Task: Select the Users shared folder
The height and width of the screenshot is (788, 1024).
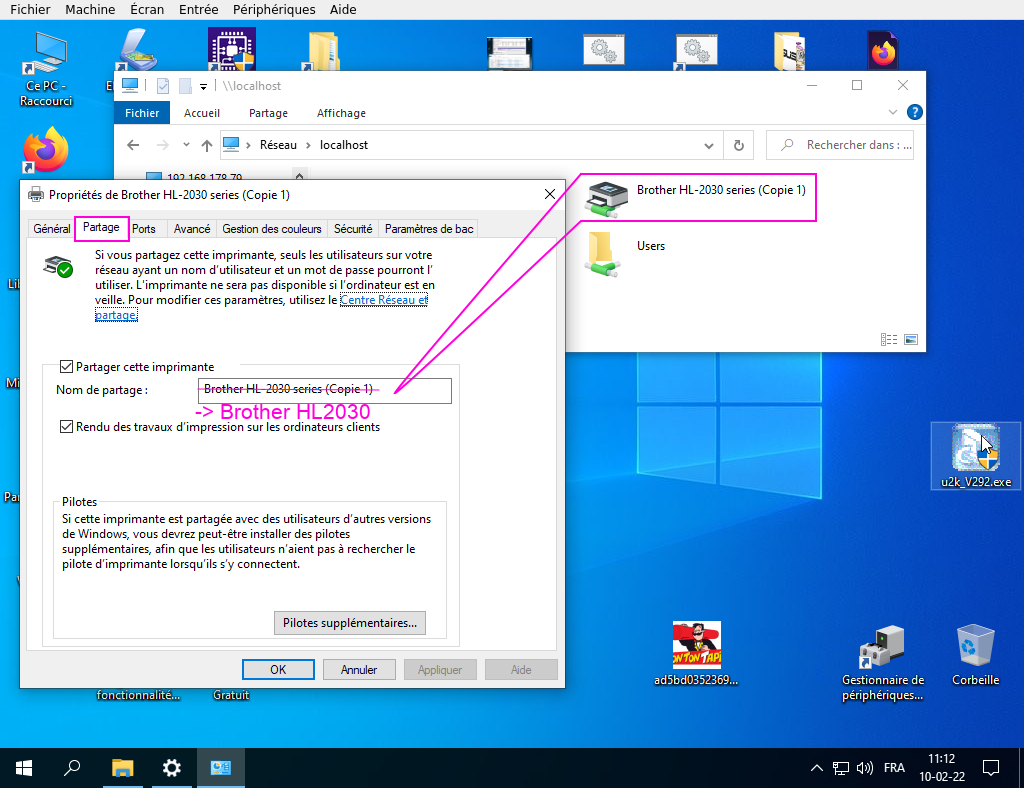Action: tap(625, 253)
